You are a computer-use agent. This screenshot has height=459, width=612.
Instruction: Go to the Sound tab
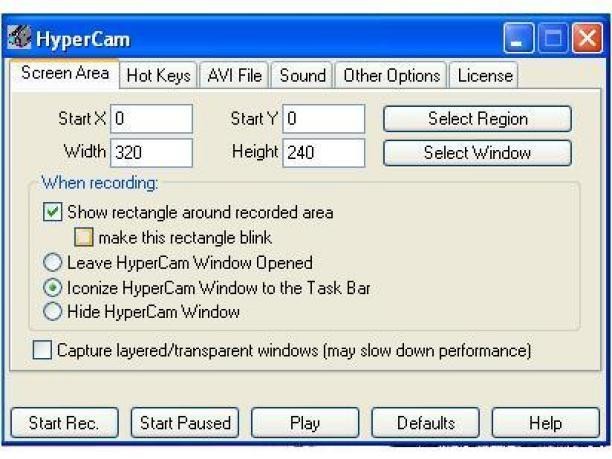point(302,75)
